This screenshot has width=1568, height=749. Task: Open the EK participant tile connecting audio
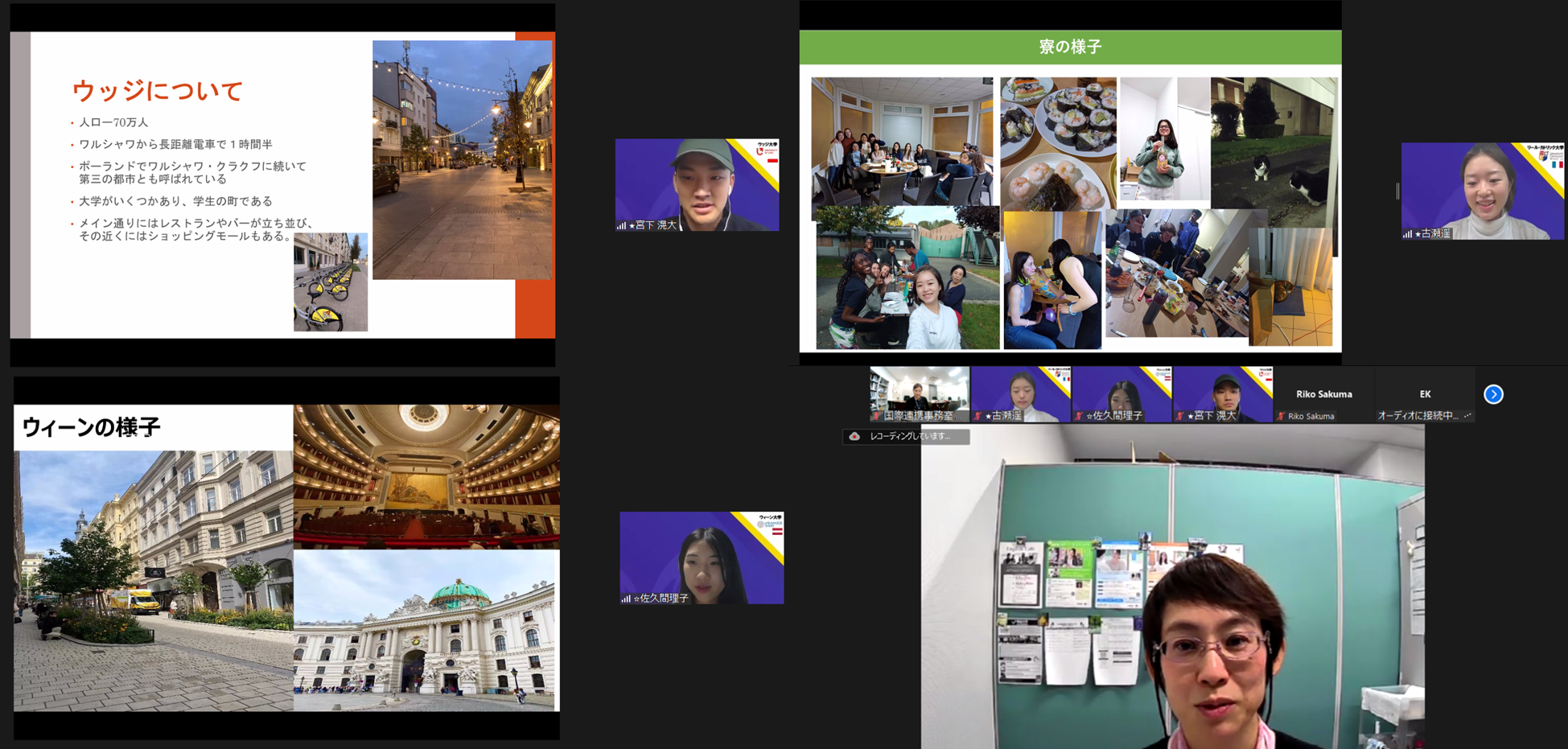pyautogui.click(x=1424, y=394)
